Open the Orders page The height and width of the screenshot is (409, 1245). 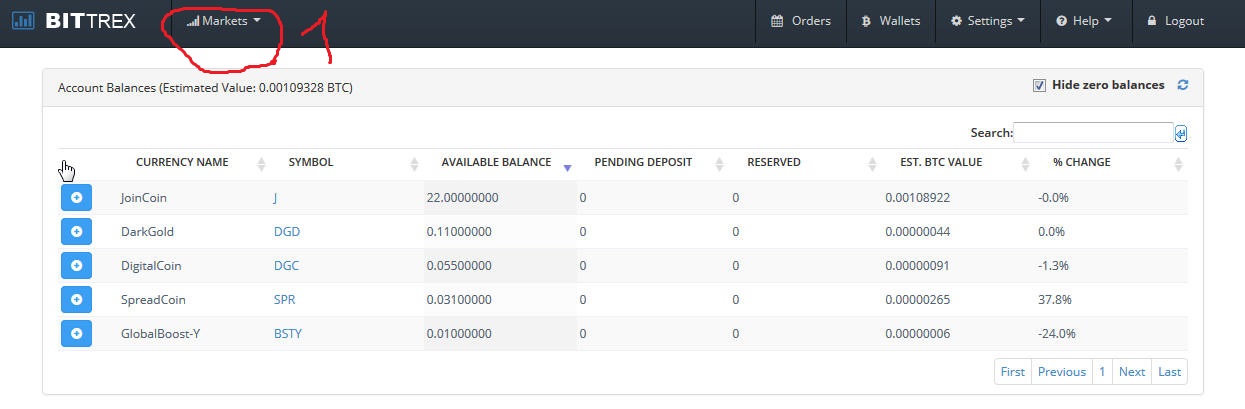pos(801,21)
